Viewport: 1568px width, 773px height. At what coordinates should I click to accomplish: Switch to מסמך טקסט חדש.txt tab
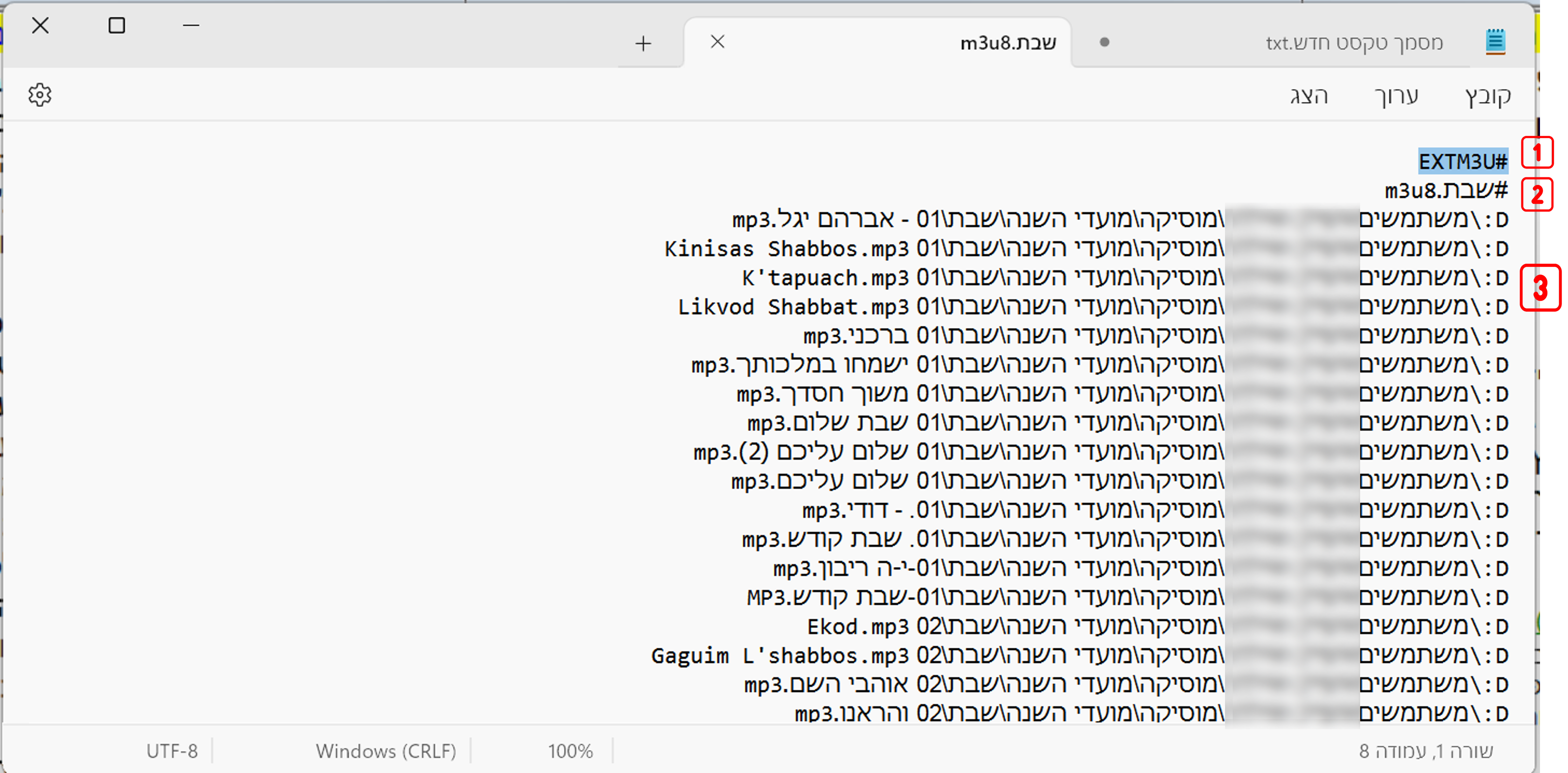tap(1354, 43)
